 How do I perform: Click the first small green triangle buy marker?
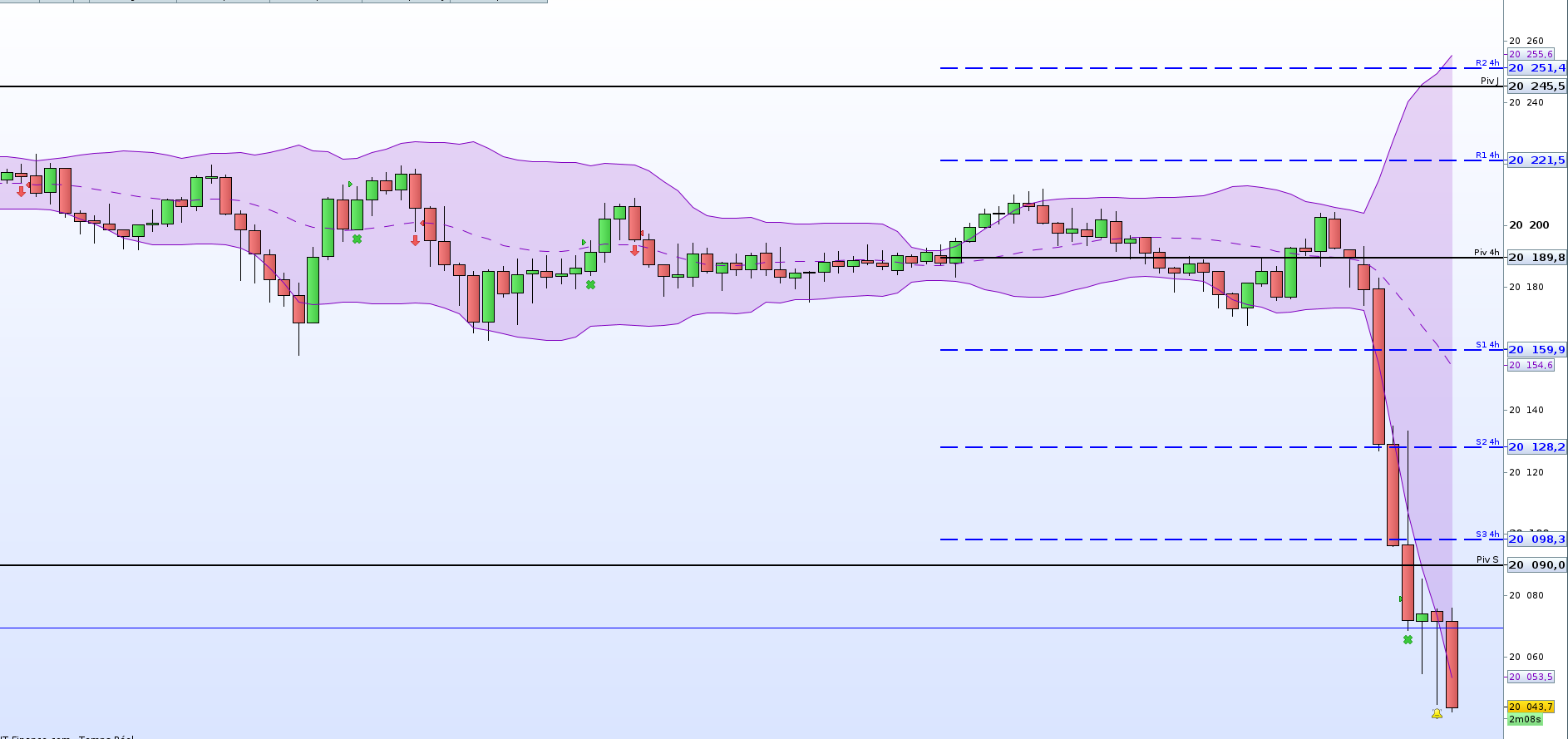350,184
